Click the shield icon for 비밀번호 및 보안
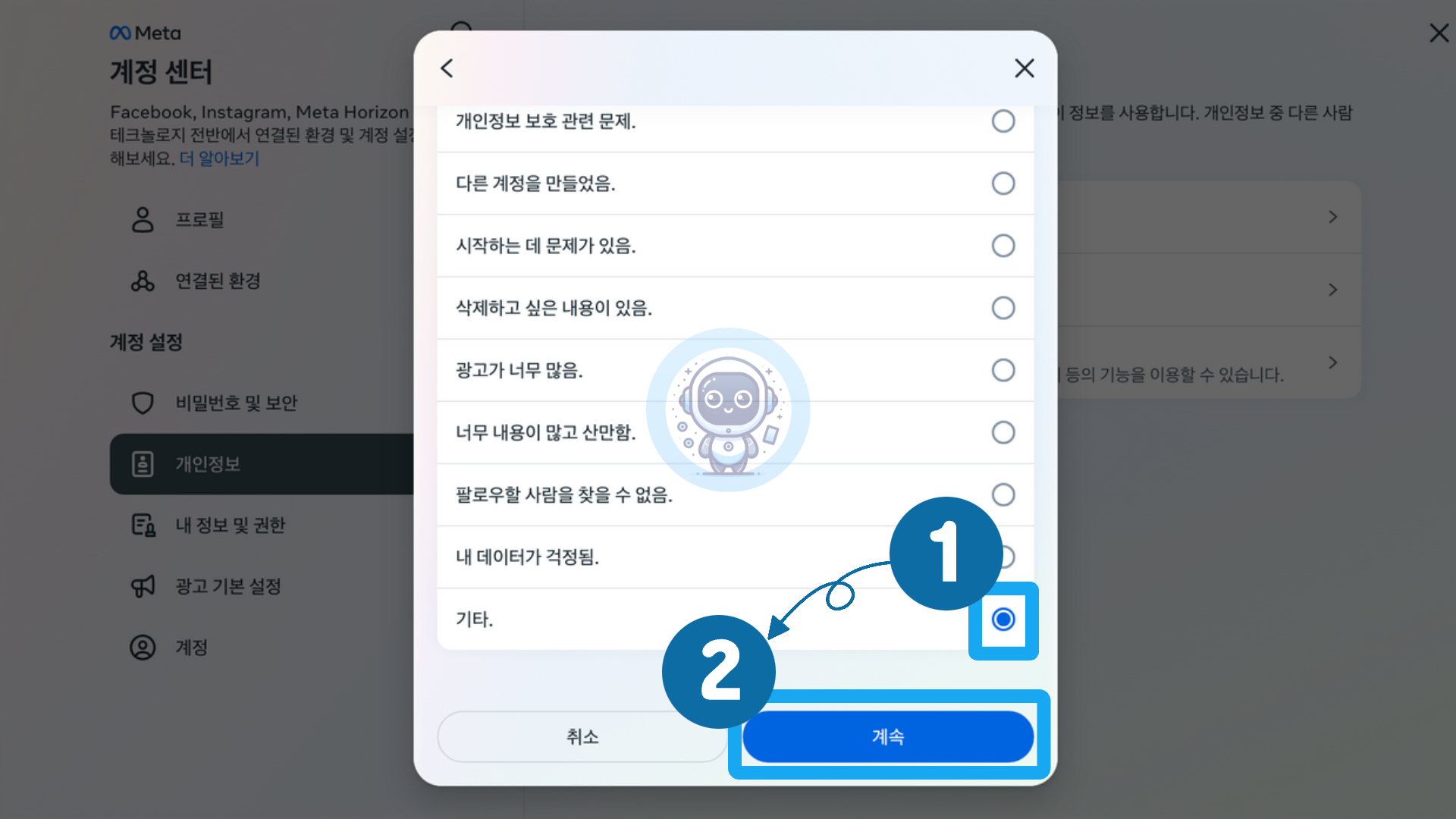The height and width of the screenshot is (819, 1456). click(x=143, y=403)
